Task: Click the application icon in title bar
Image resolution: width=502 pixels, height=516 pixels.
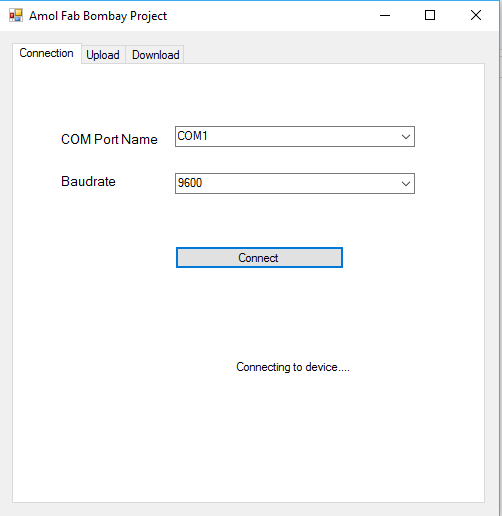Action: pyautogui.click(x=16, y=15)
